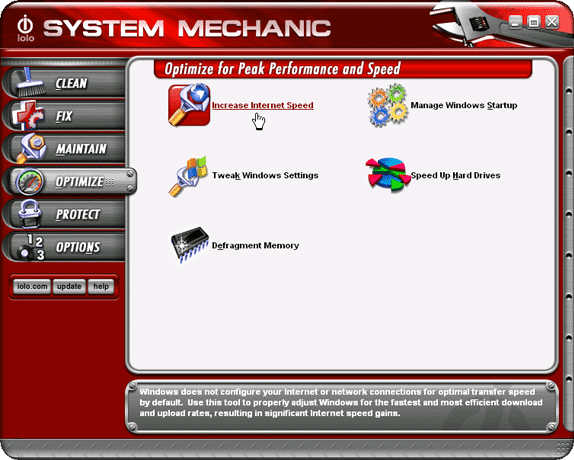Open Speed Up Hard Drives text link
The image size is (574, 460).
455,175
